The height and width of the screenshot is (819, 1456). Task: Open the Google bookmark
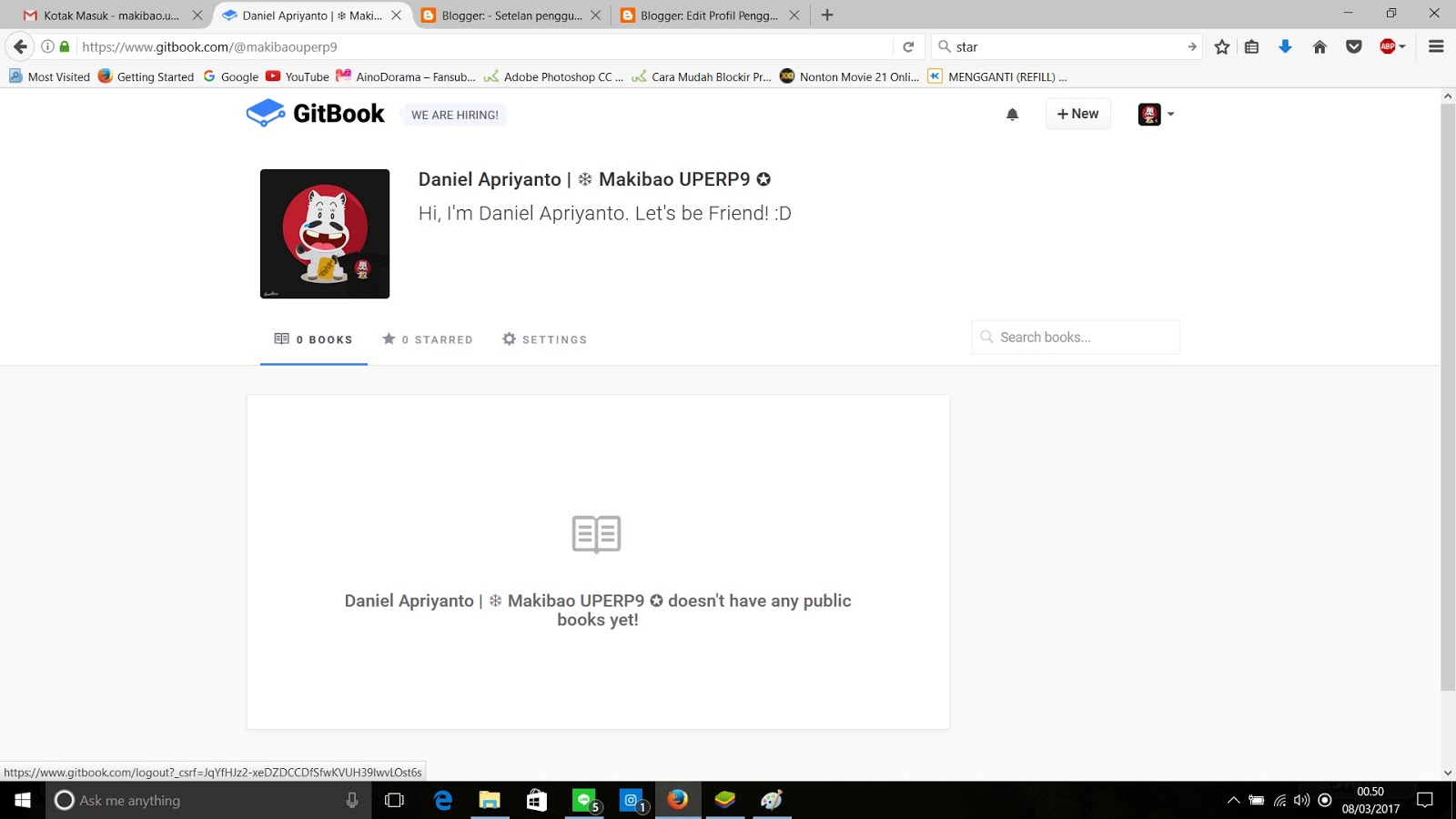click(x=231, y=76)
